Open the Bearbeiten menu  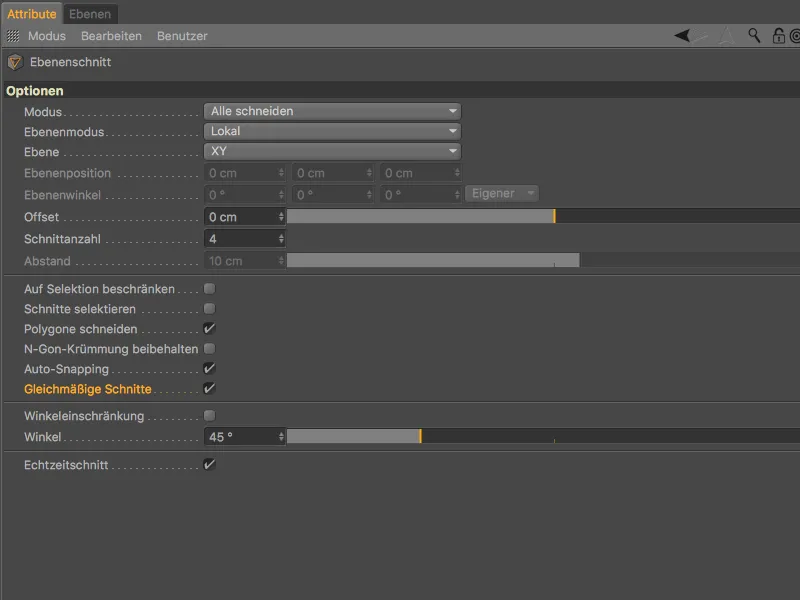[x=111, y=36]
